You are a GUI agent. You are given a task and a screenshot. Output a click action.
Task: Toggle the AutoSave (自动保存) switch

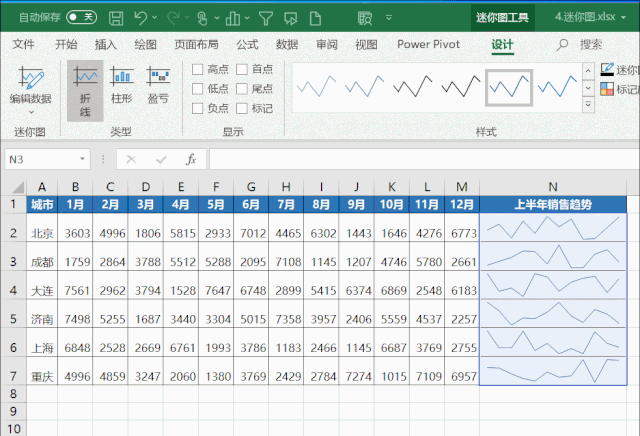point(81,17)
